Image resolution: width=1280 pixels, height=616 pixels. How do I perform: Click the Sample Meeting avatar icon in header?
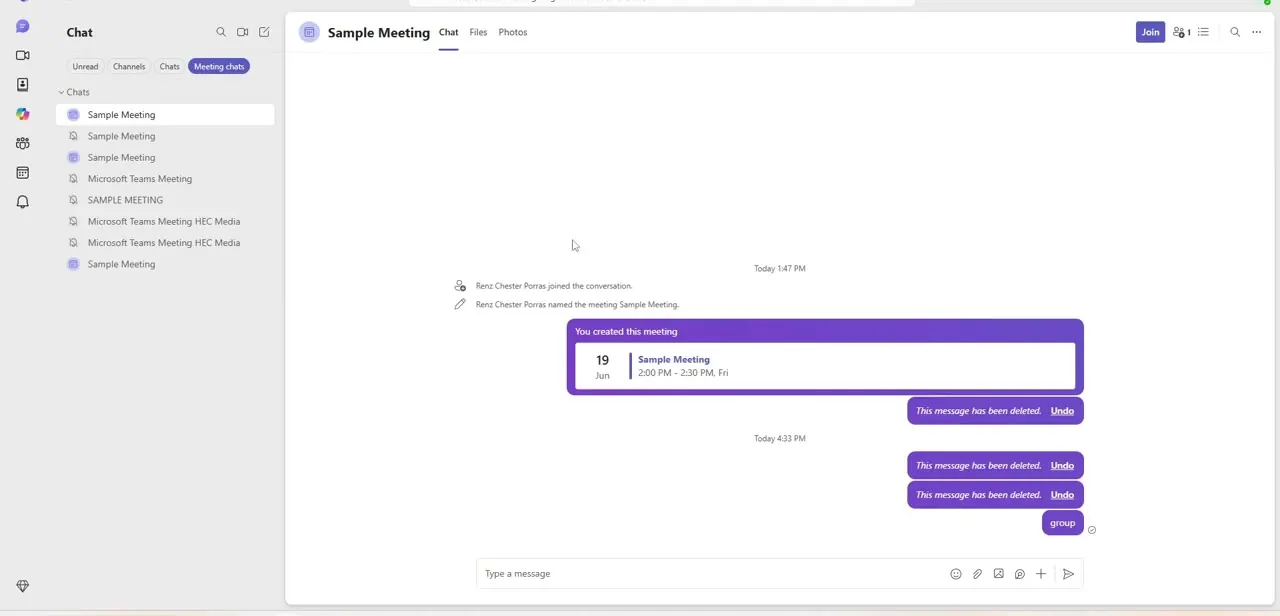pyautogui.click(x=309, y=32)
